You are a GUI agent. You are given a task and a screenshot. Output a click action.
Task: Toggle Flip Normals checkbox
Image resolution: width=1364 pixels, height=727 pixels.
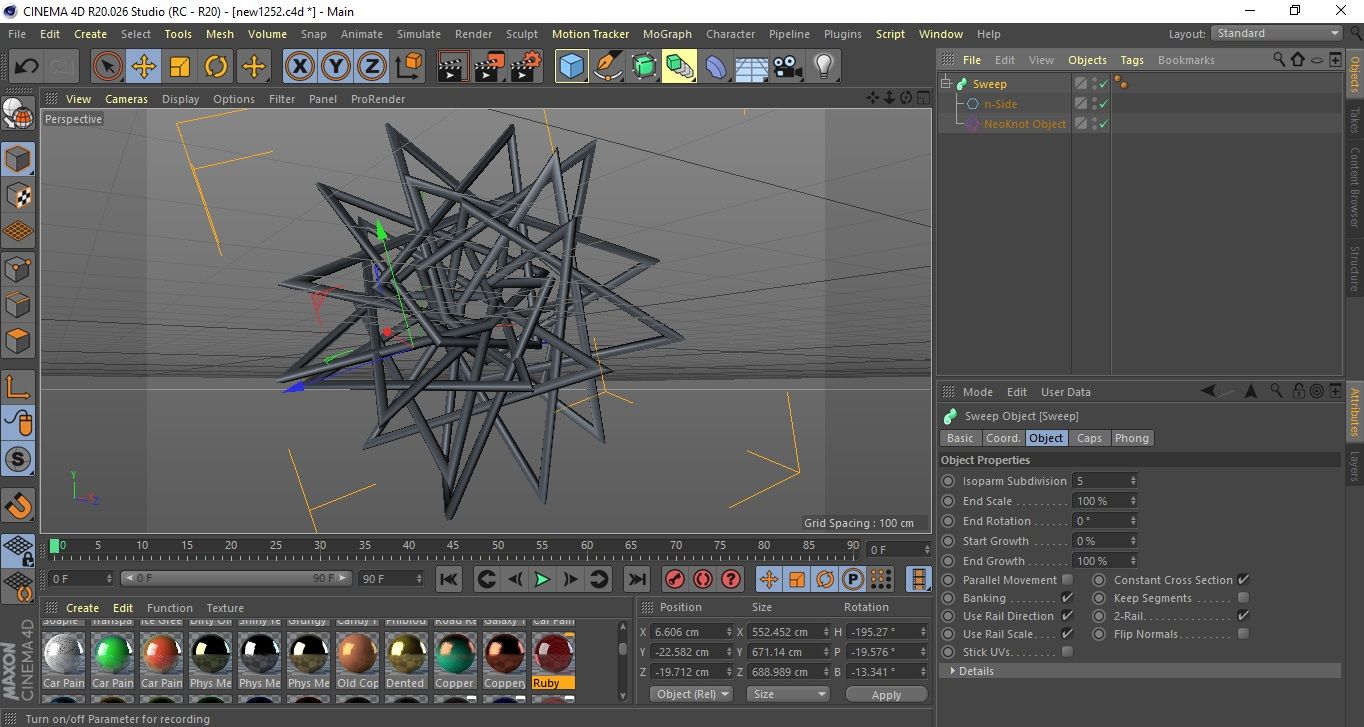[1243, 634]
